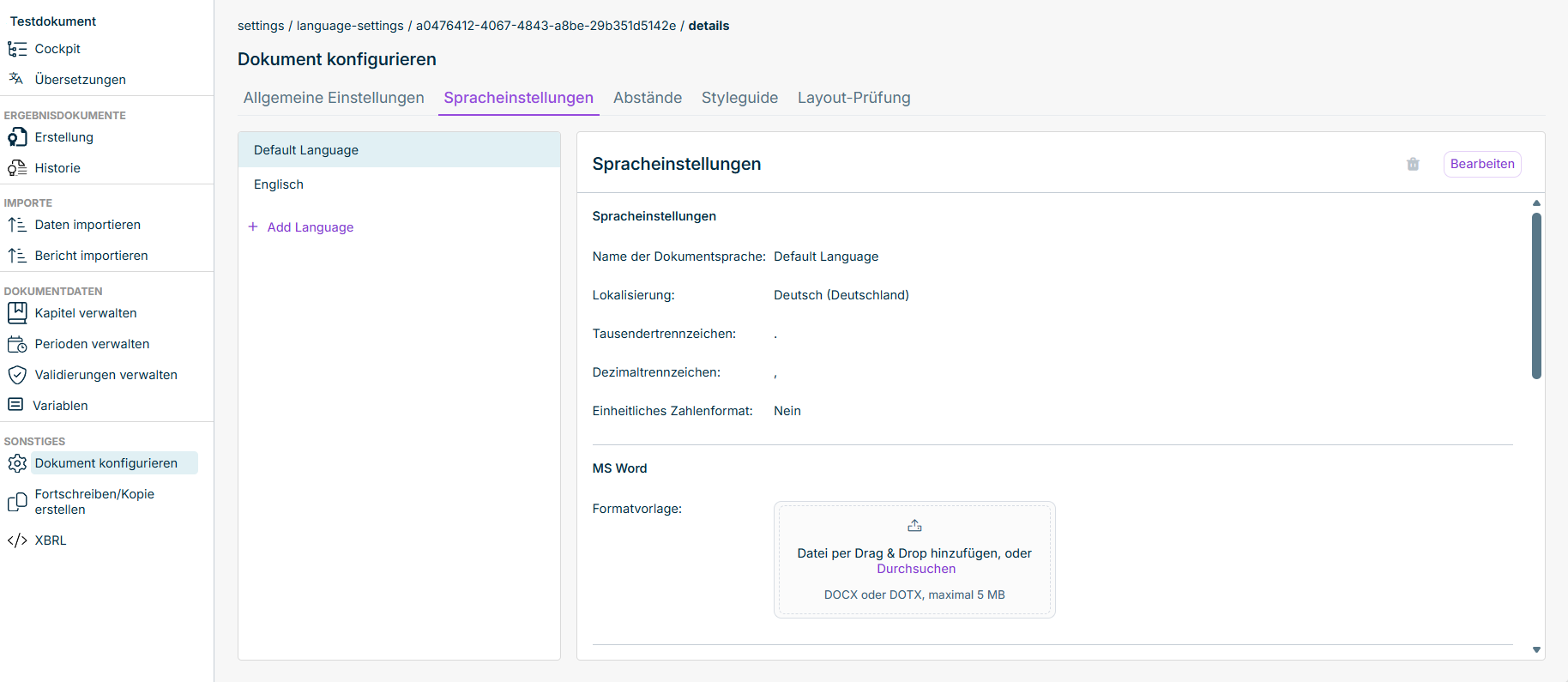The height and width of the screenshot is (682, 1568).
Task: Click the language-settings breadcrumb link
Action: click(350, 26)
